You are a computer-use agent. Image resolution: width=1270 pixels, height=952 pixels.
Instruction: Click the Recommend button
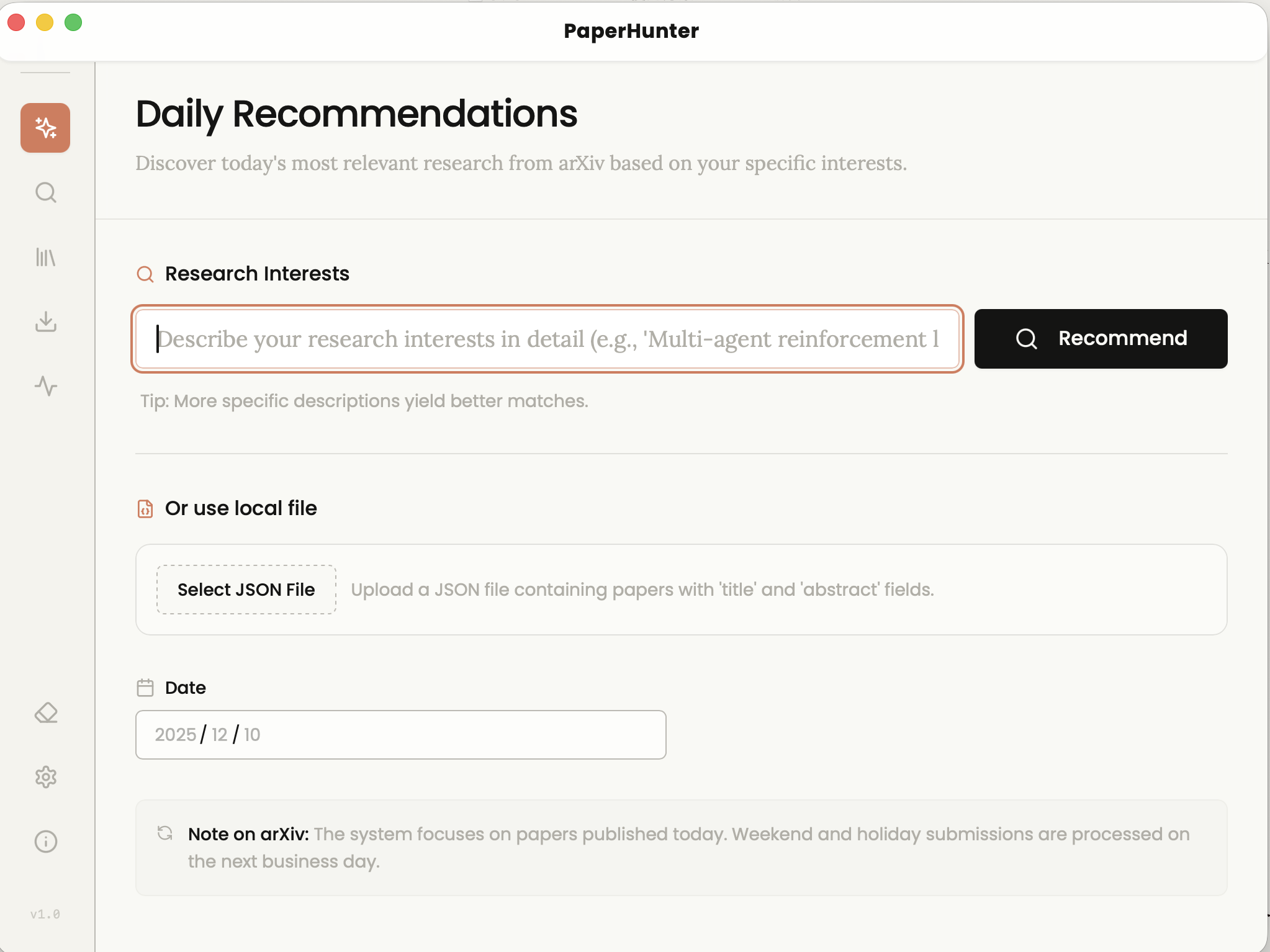click(1101, 339)
